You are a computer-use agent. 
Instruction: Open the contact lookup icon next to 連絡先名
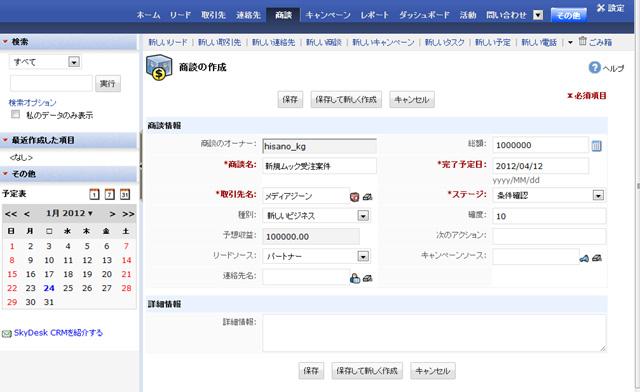(355, 278)
